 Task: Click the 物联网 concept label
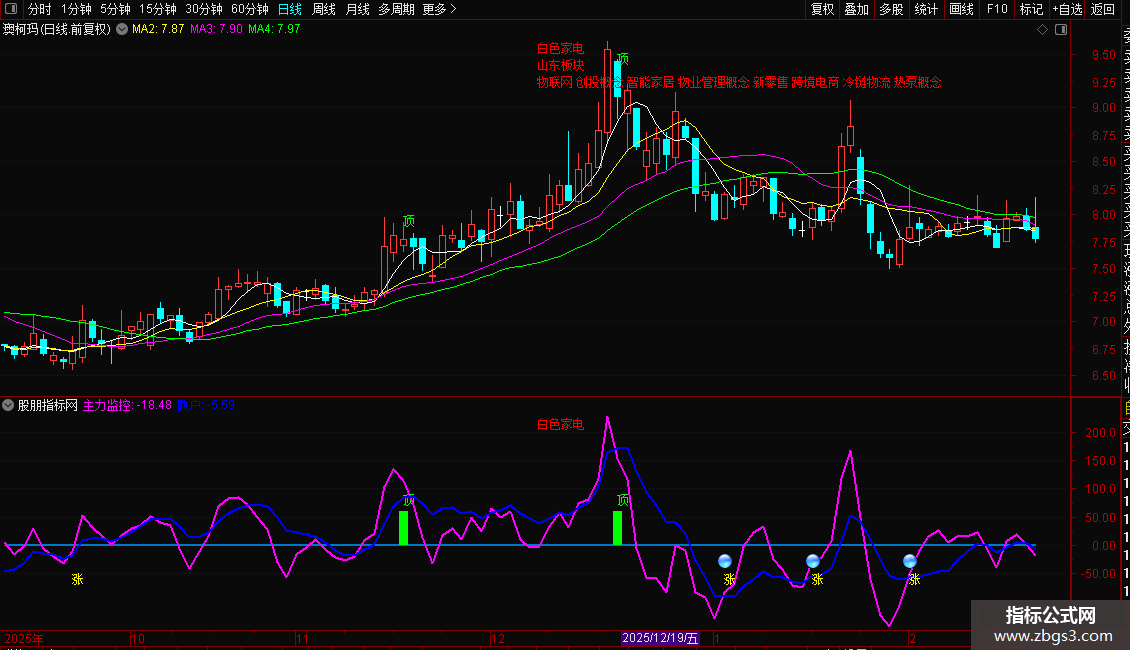[554, 82]
